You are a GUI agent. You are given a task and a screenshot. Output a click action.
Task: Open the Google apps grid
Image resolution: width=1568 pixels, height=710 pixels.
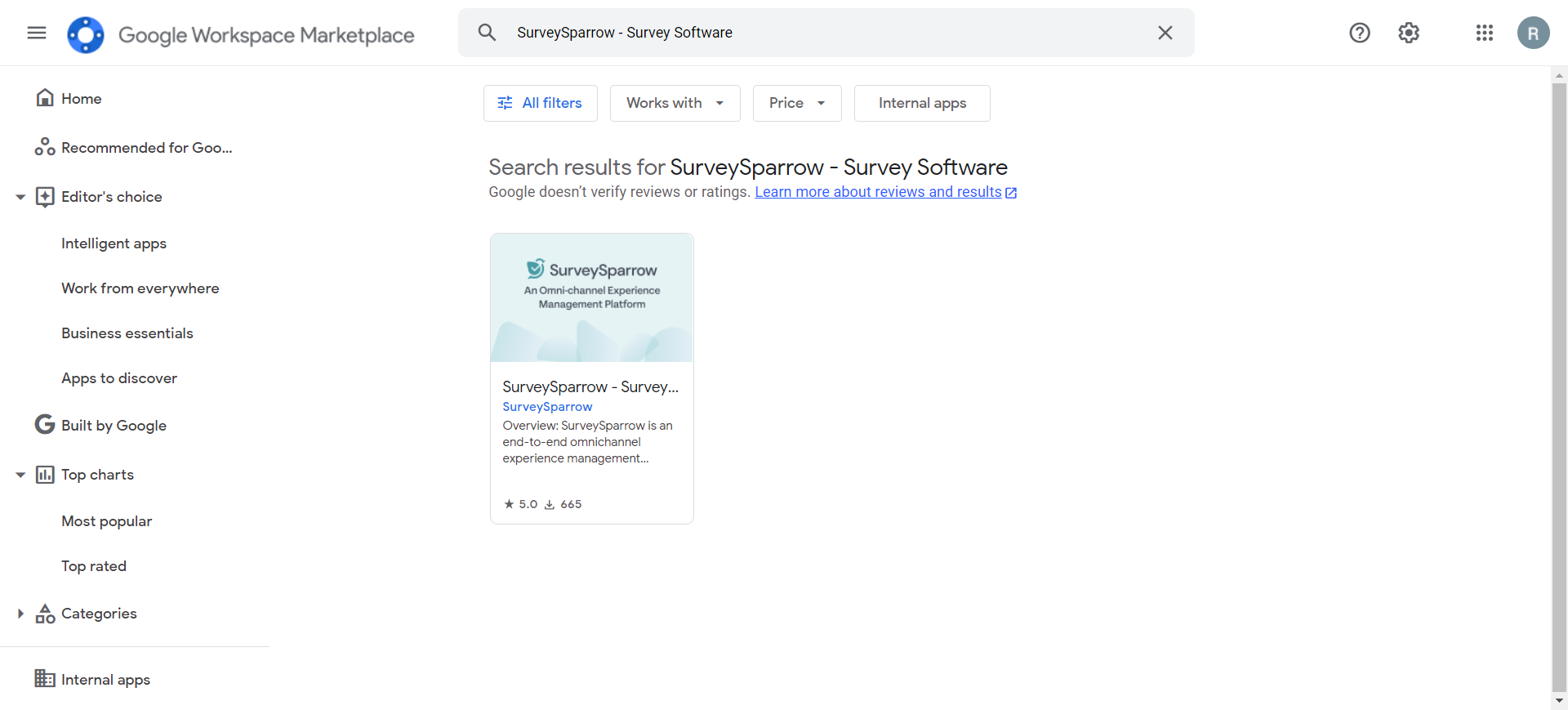(x=1484, y=33)
